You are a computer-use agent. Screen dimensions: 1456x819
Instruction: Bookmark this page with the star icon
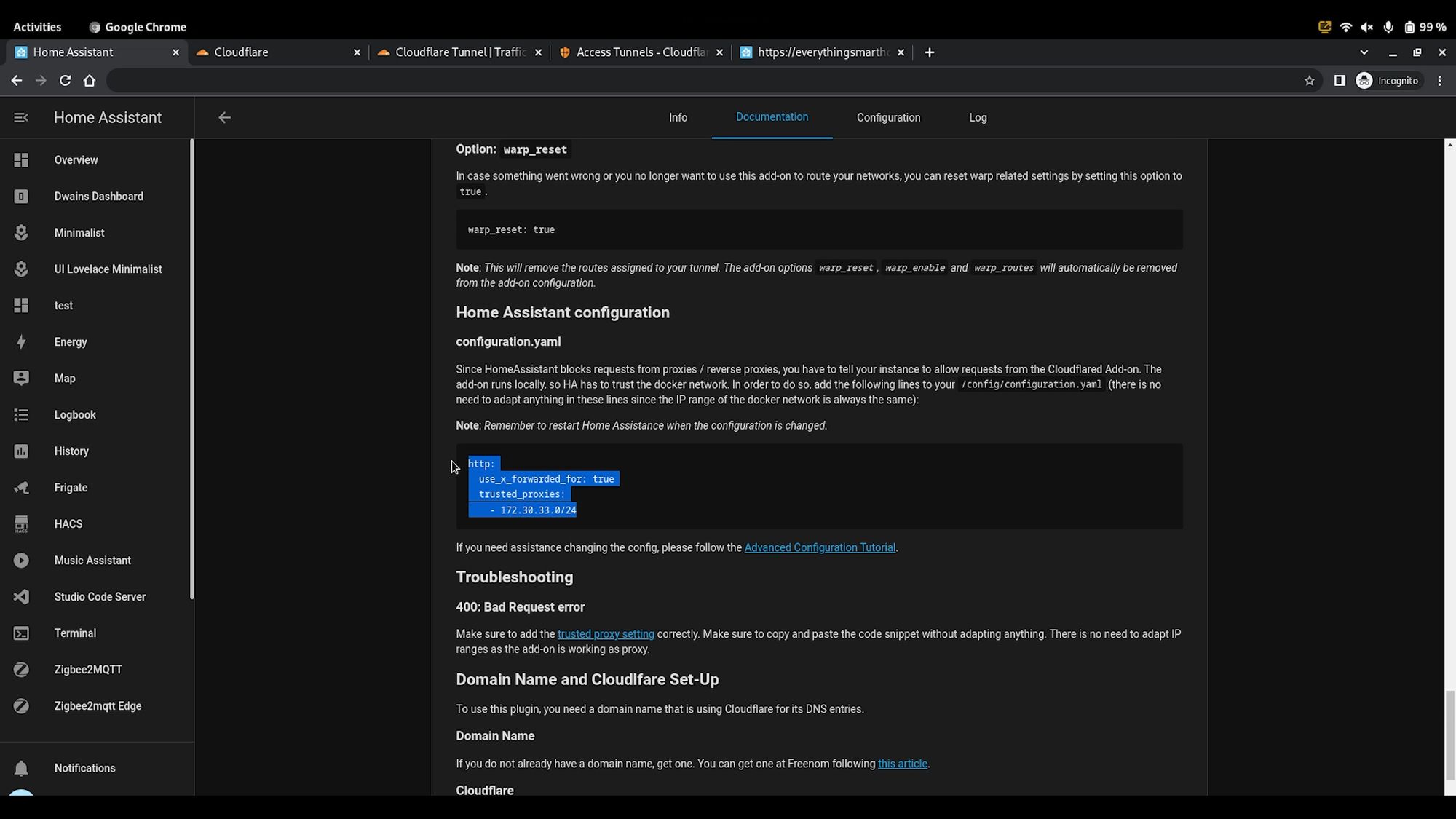click(x=1310, y=81)
